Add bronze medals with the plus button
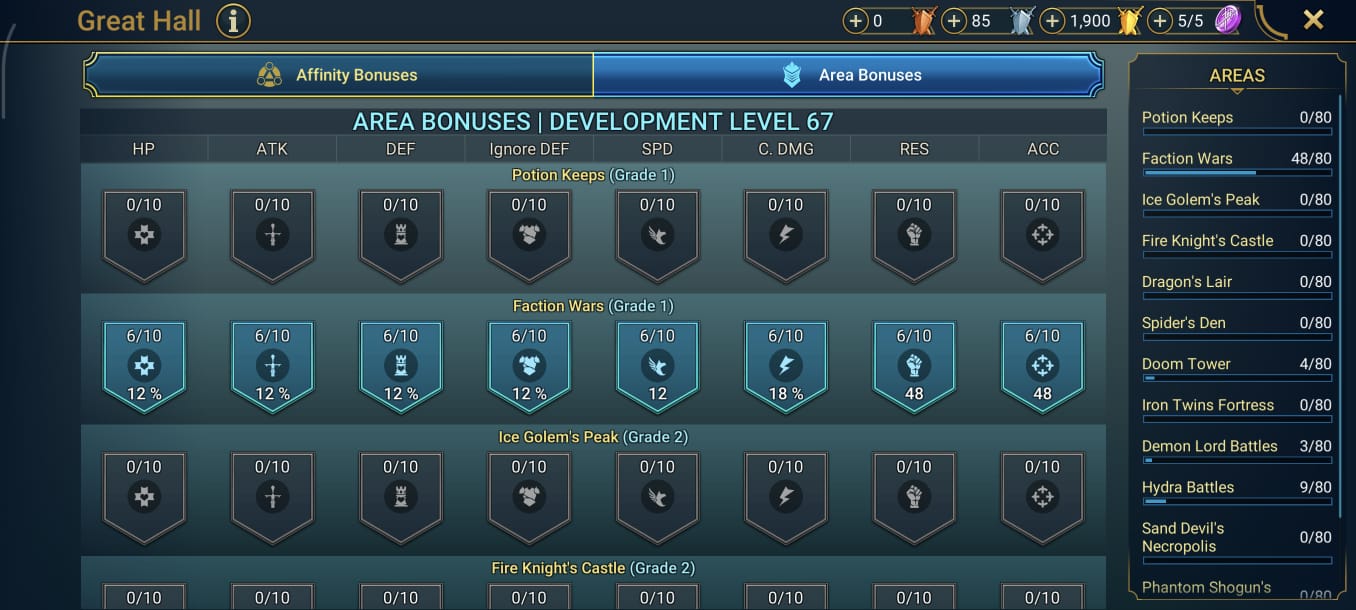The height and width of the screenshot is (610, 1356). pyautogui.click(x=856, y=20)
